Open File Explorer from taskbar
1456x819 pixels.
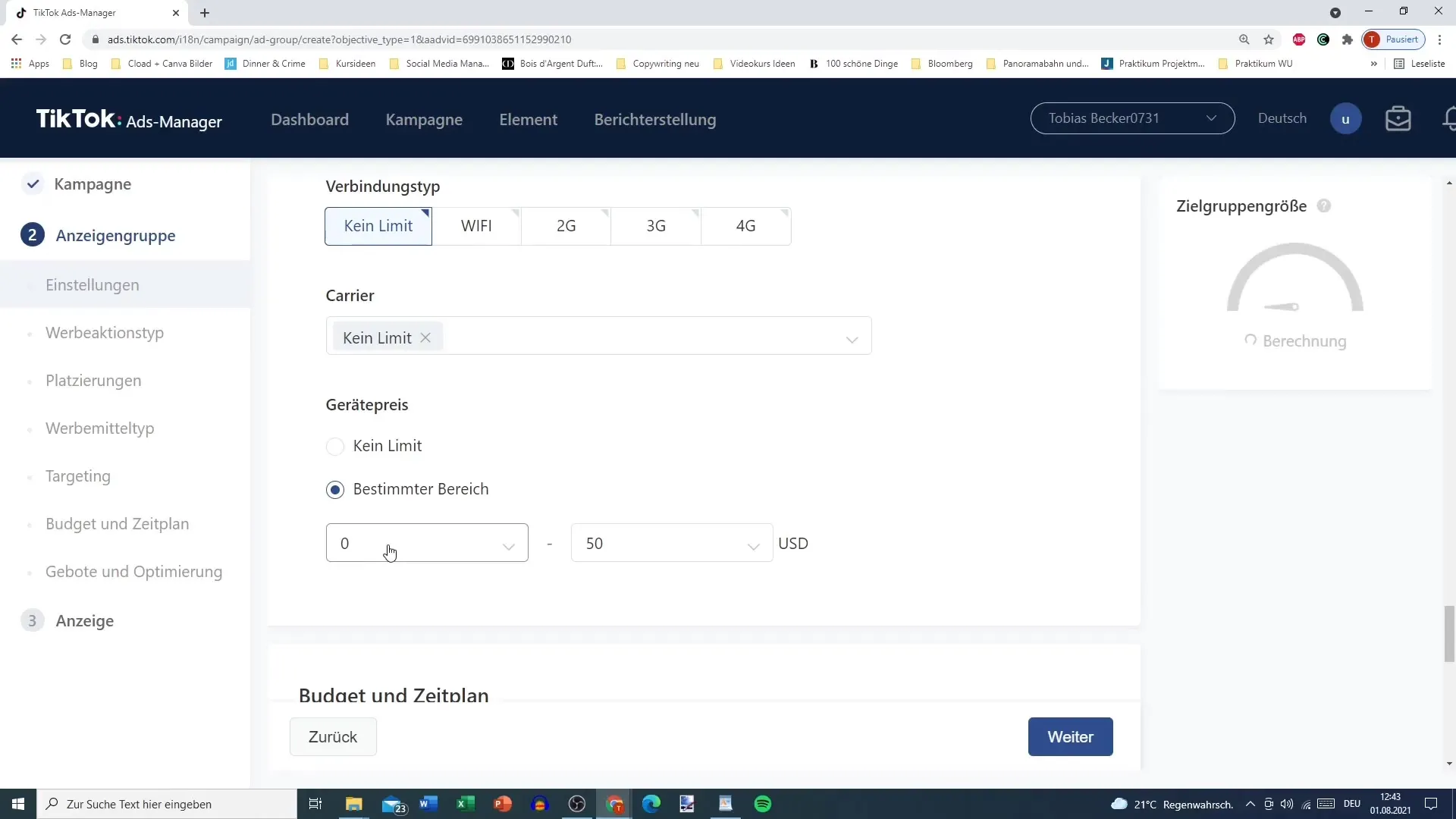point(353,804)
